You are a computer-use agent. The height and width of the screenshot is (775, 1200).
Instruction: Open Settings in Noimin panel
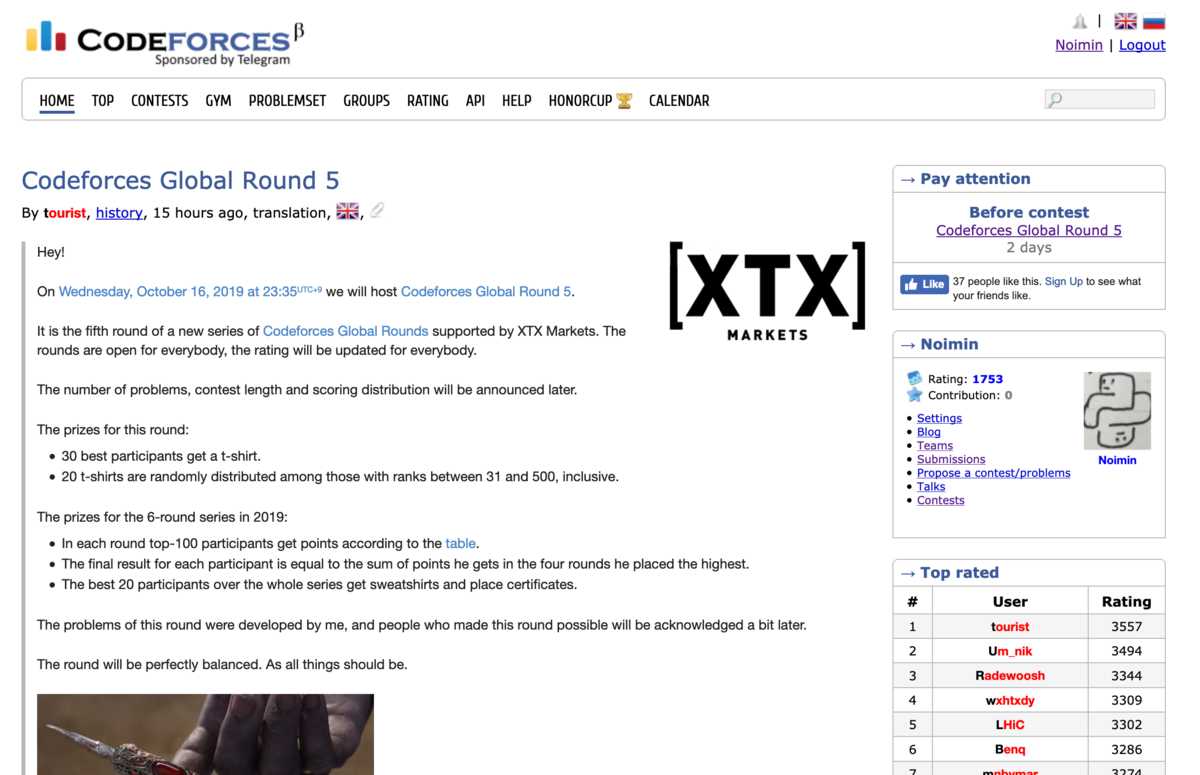pos(939,418)
